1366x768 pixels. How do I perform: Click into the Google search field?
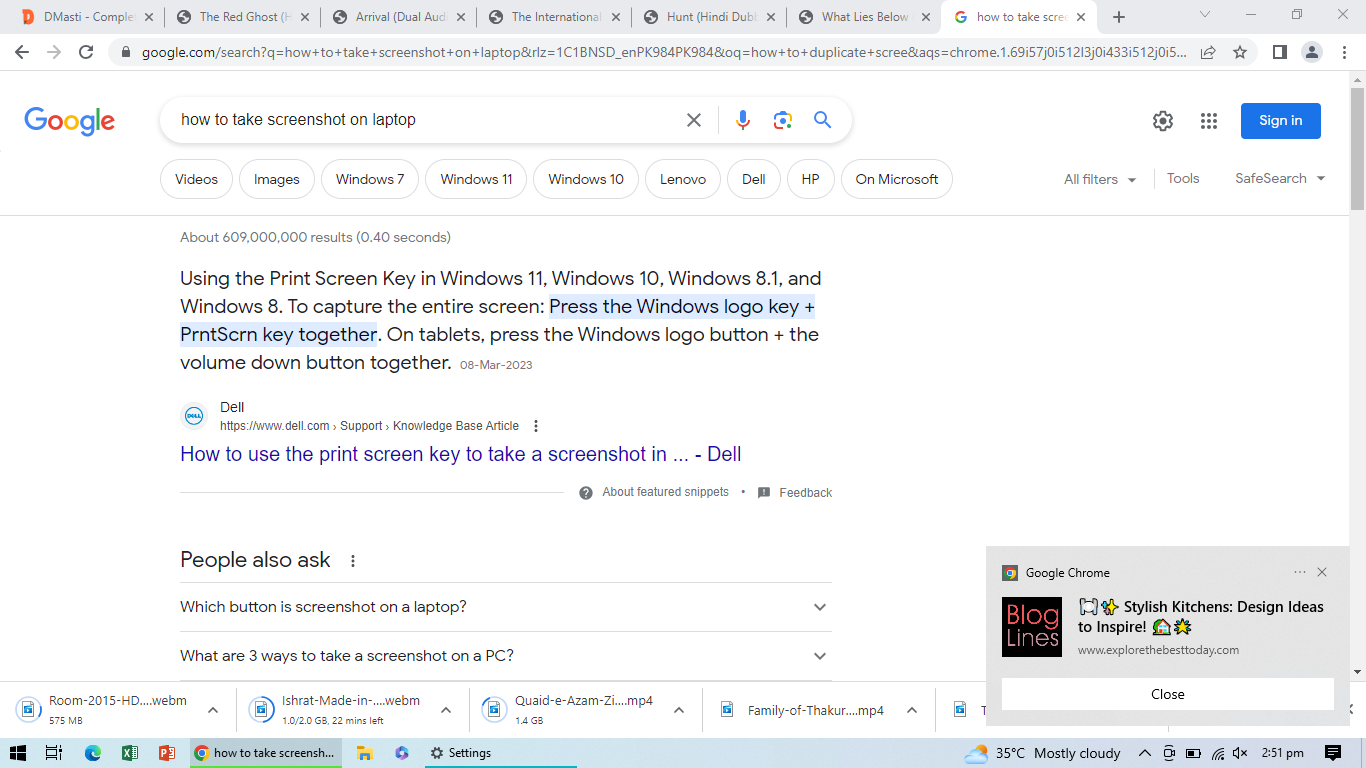[420, 120]
